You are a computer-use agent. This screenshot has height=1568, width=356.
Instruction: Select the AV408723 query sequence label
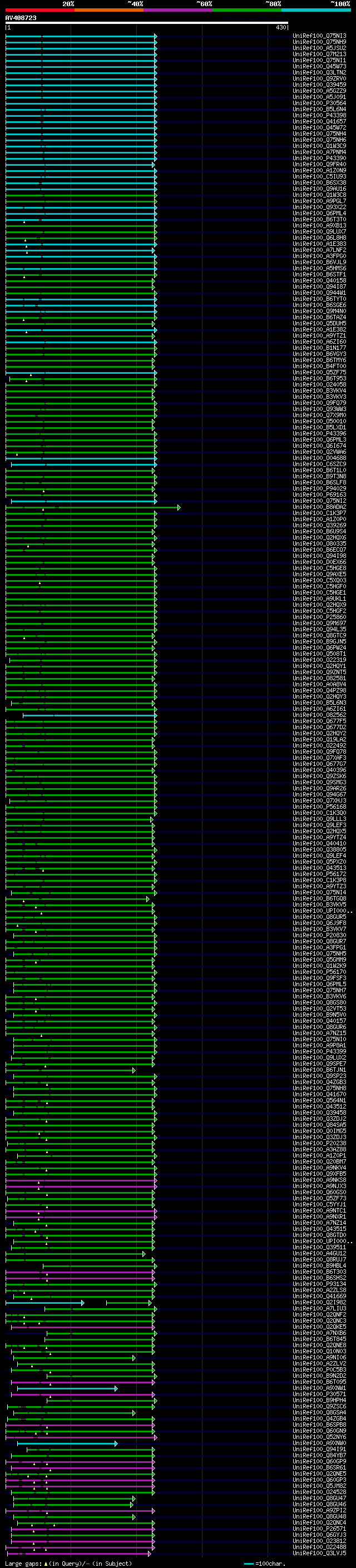(21, 18)
